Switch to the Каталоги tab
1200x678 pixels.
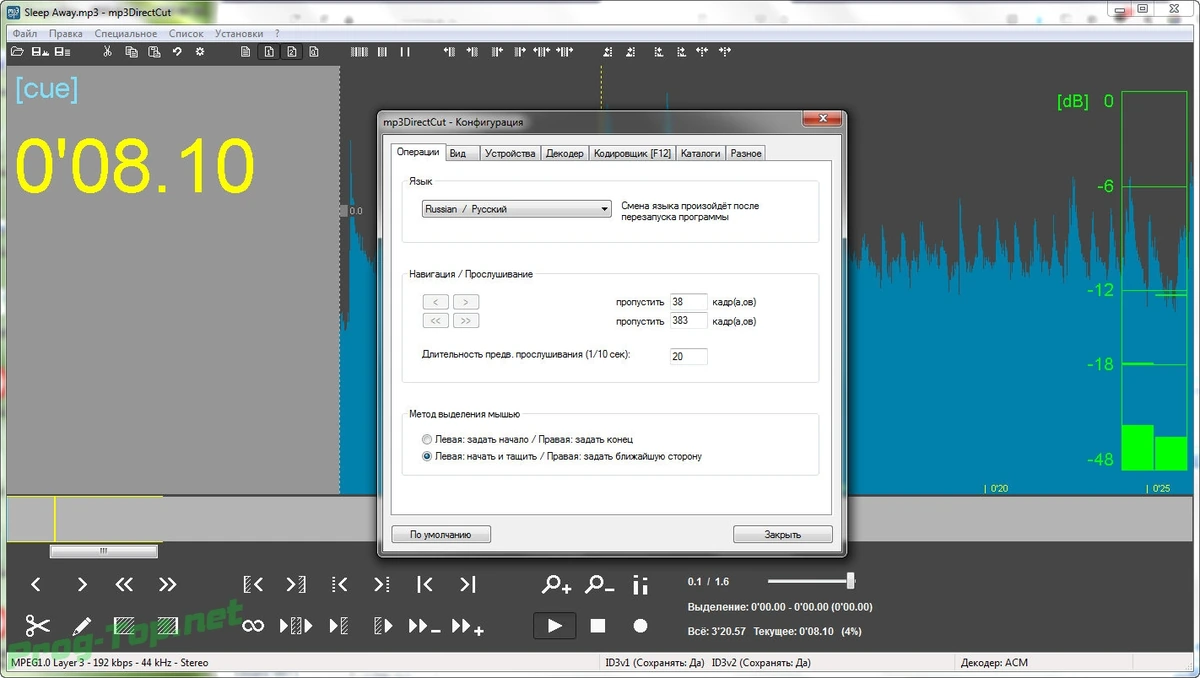click(700, 153)
